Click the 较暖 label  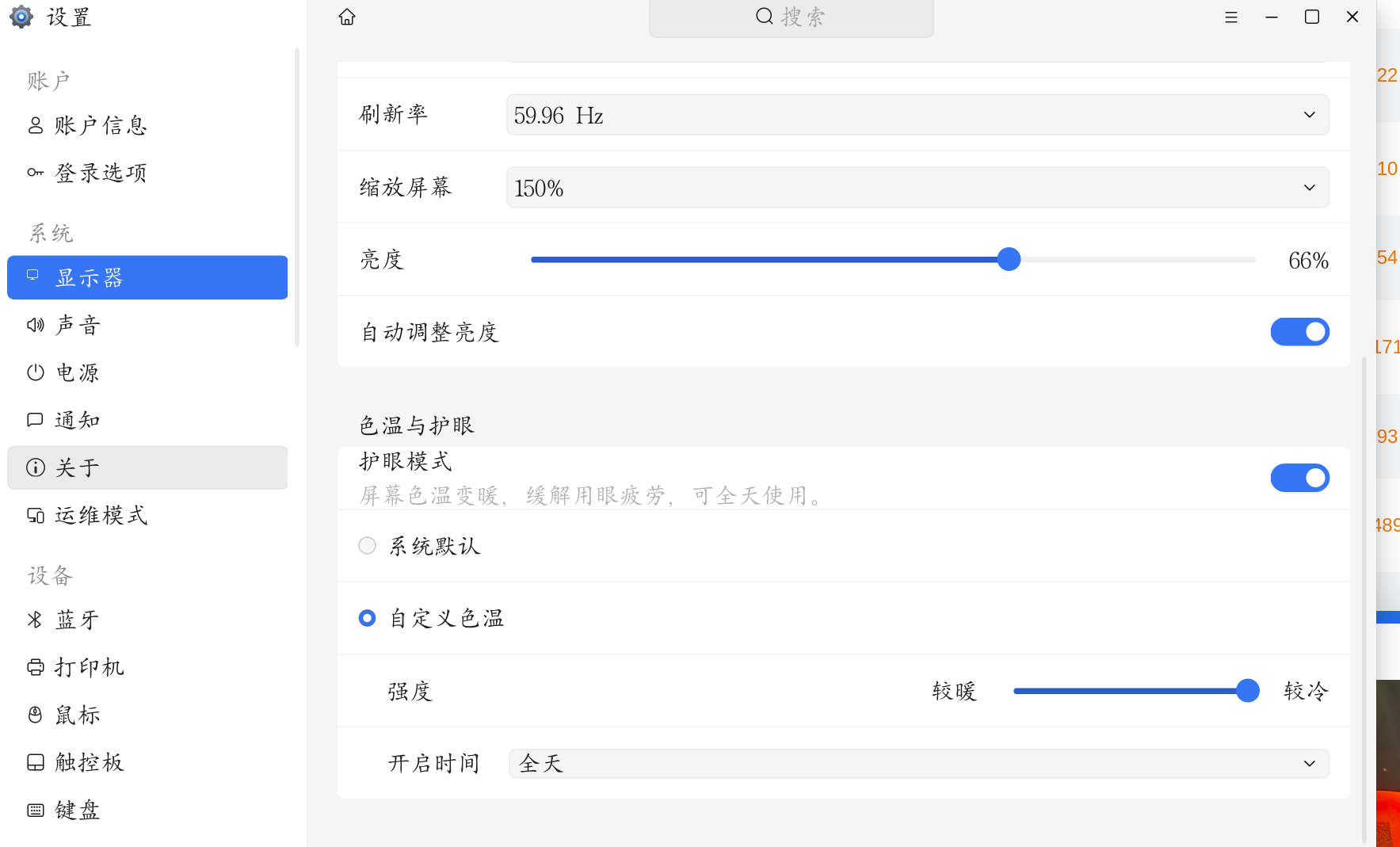pyautogui.click(x=954, y=691)
